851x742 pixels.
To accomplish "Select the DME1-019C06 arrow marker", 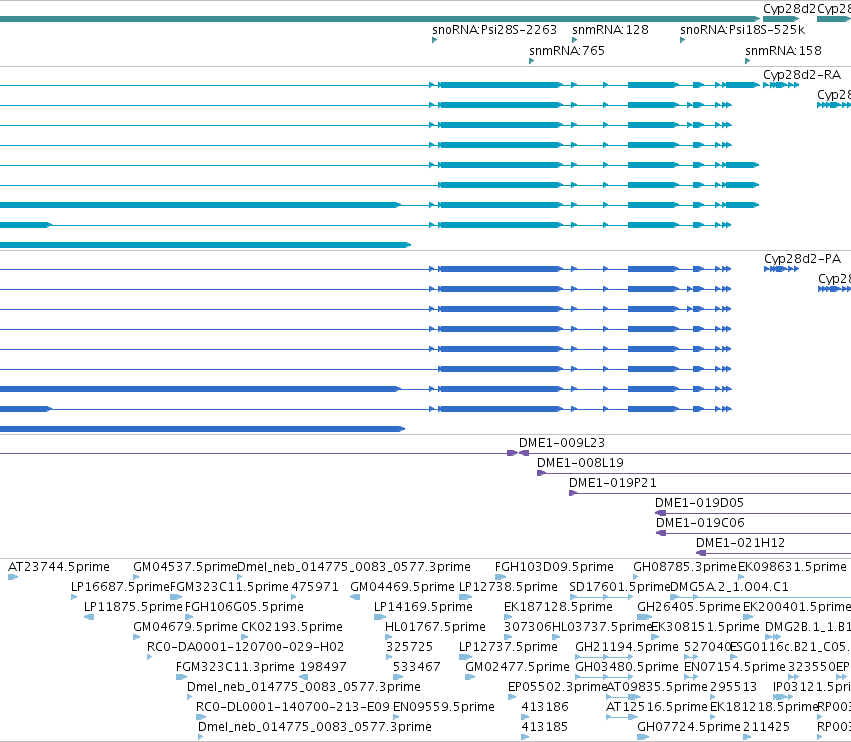I will click(661, 533).
